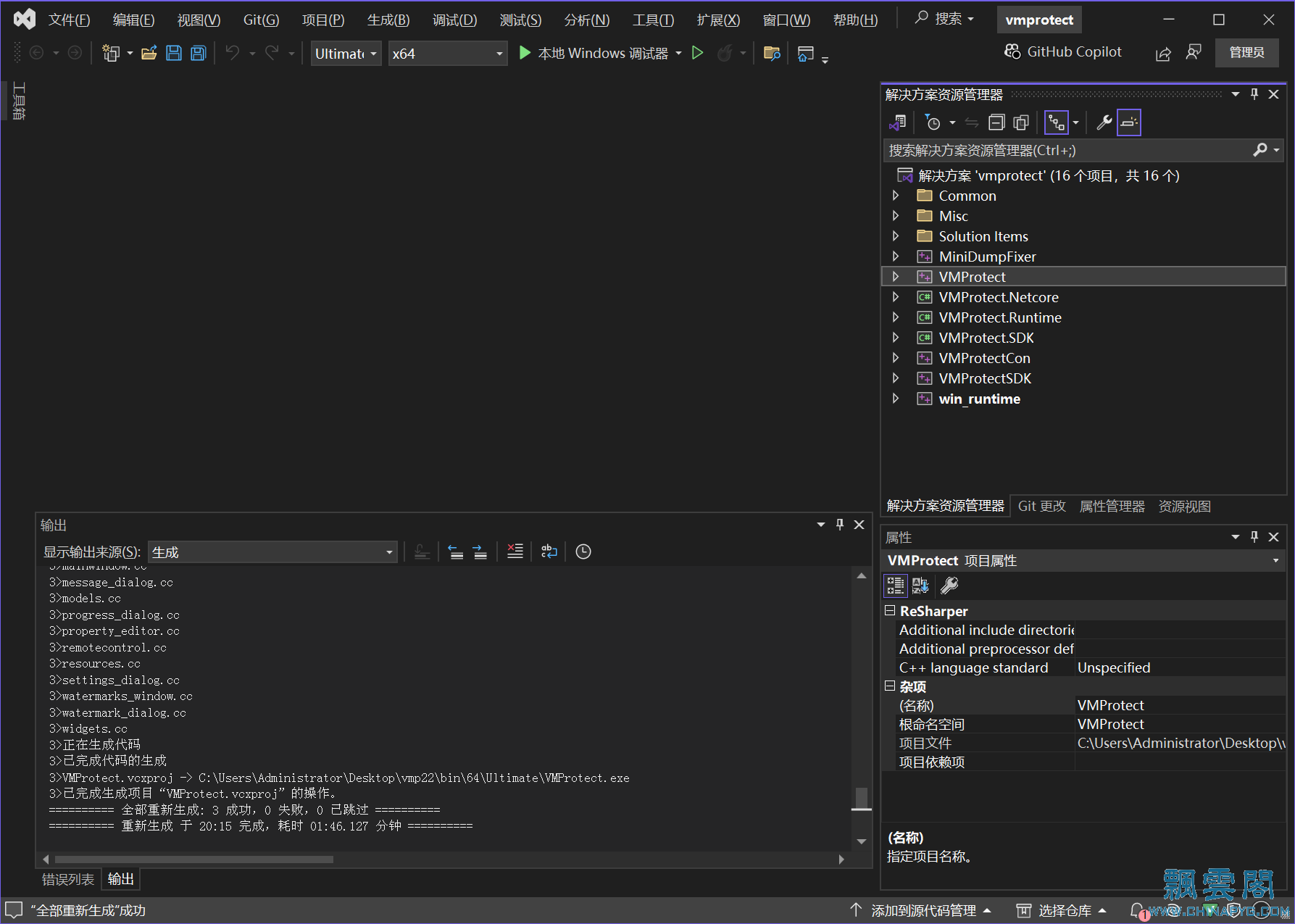Viewport: 1295px width, 924px height.
Task: Go to previous message in Output panel
Action: (x=455, y=552)
